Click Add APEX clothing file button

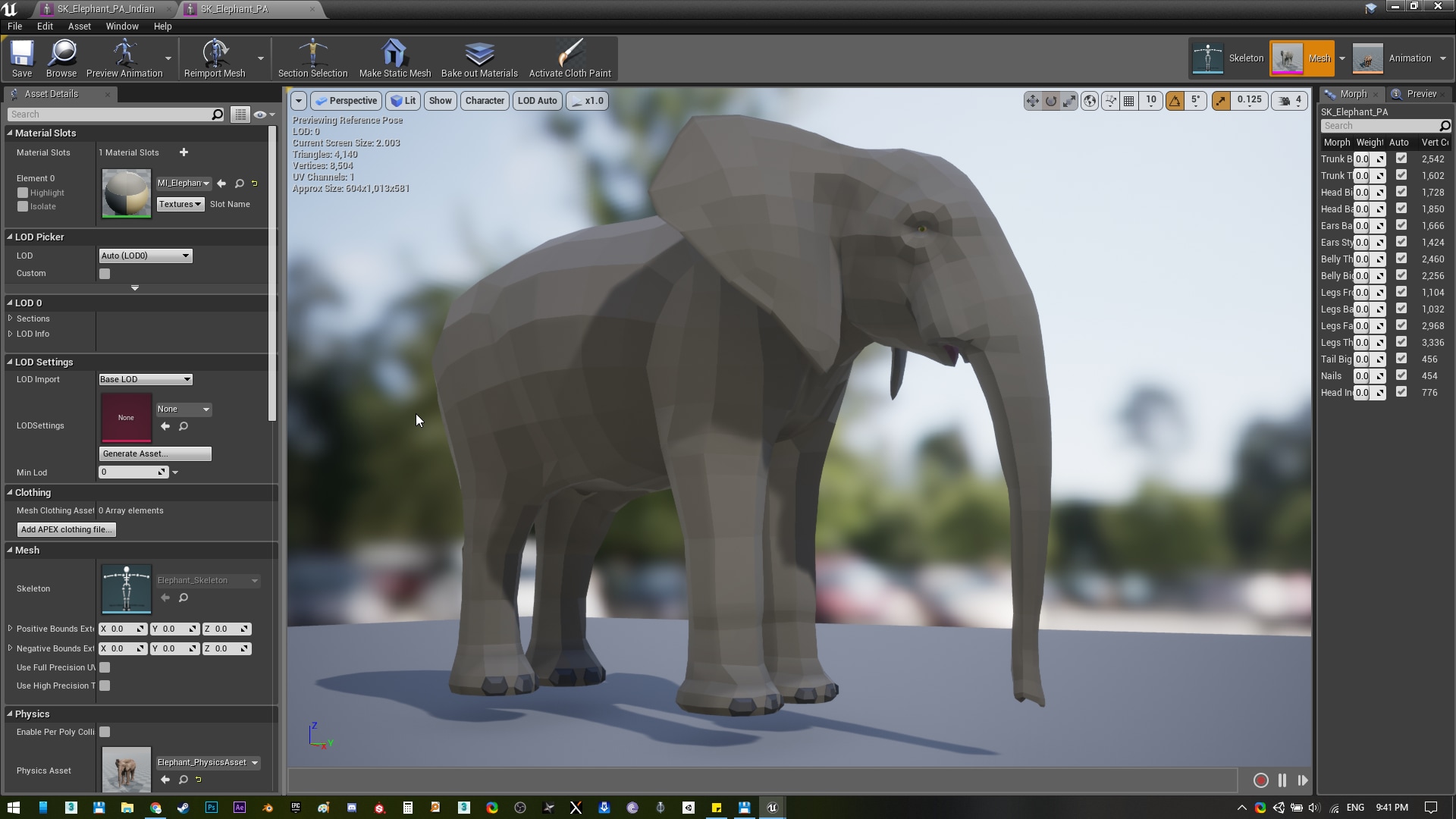tap(67, 529)
